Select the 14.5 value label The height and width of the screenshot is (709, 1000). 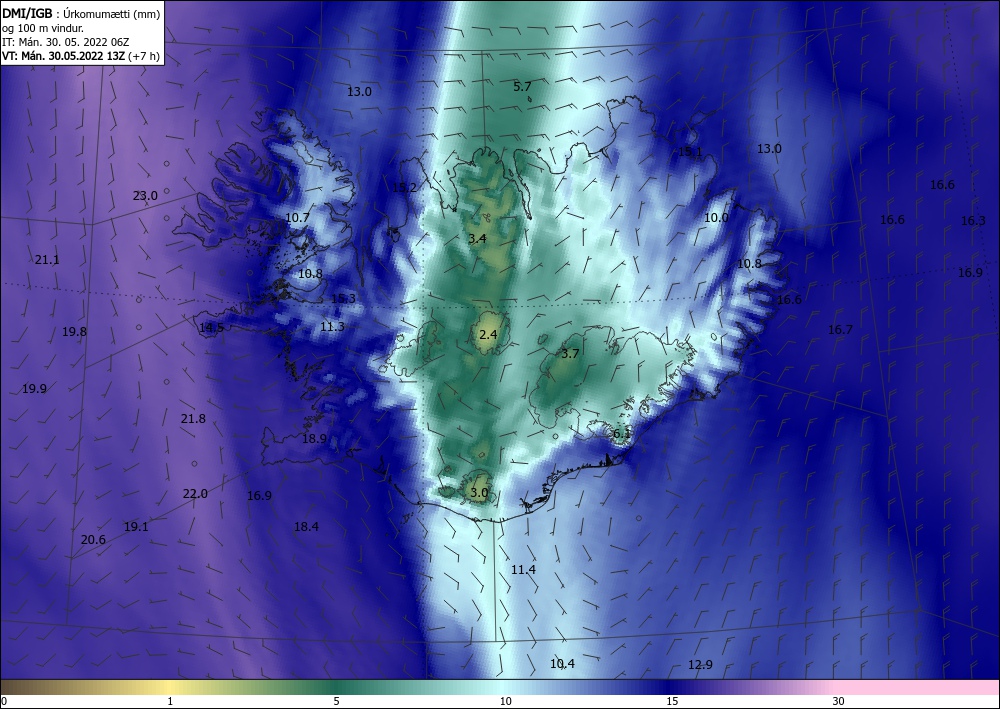point(211,328)
